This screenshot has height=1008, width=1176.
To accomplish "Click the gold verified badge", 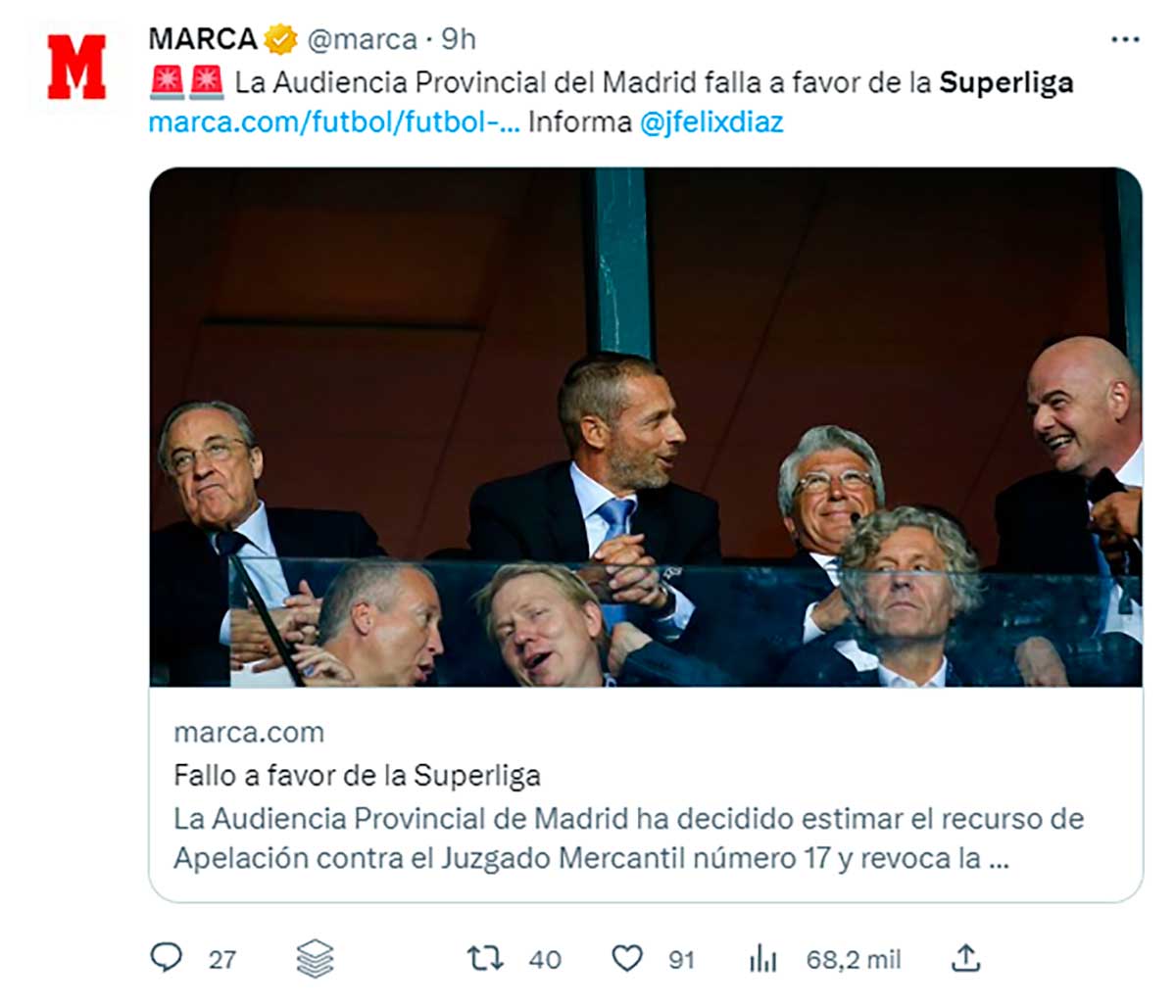I will 281,40.
